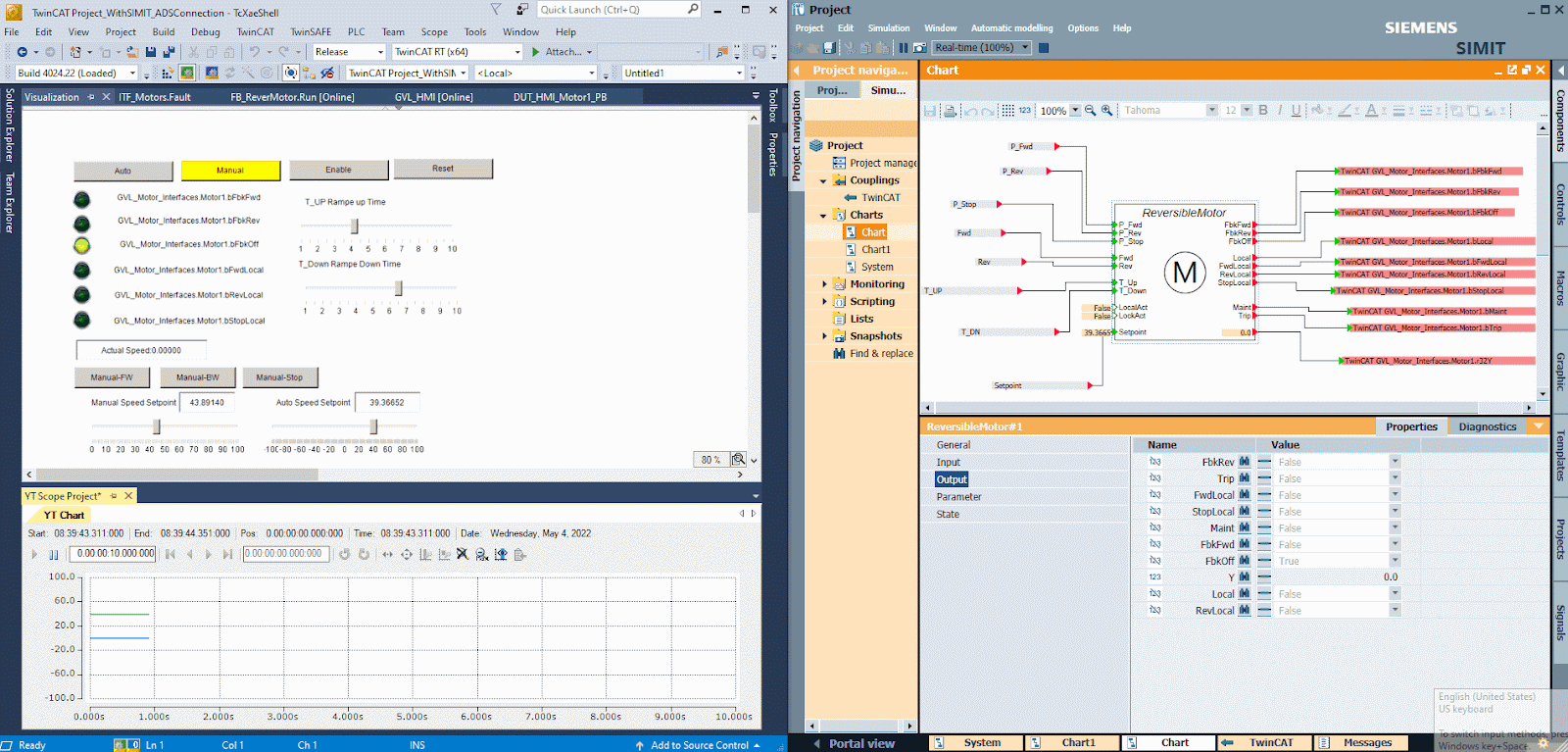The height and width of the screenshot is (752, 1568).
Task: Toggle the StopLocal force switch in Properties
Action: pyautogui.click(x=1264, y=512)
